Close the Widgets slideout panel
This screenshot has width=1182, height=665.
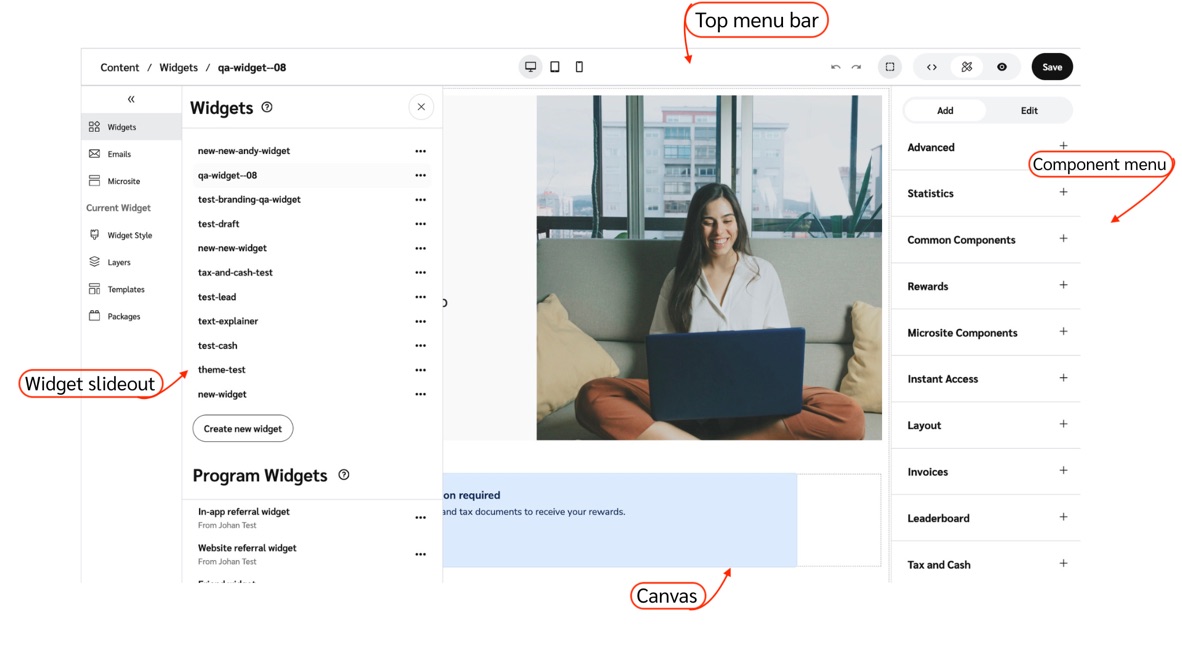tap(421, 107)
